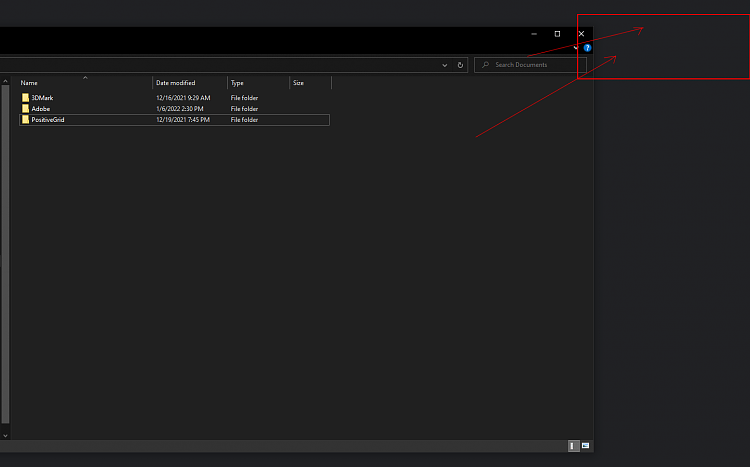
Task: Open the blue Help question mark icon
Action: coord(587,48)
